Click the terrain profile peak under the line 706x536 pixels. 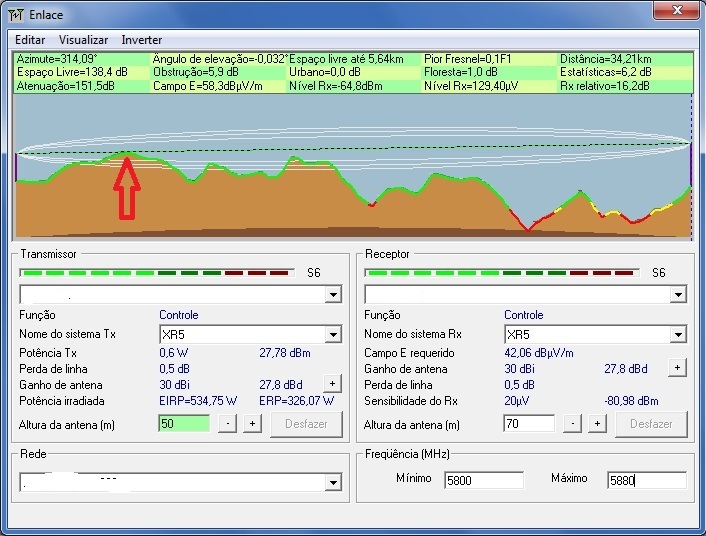(127, 154)
